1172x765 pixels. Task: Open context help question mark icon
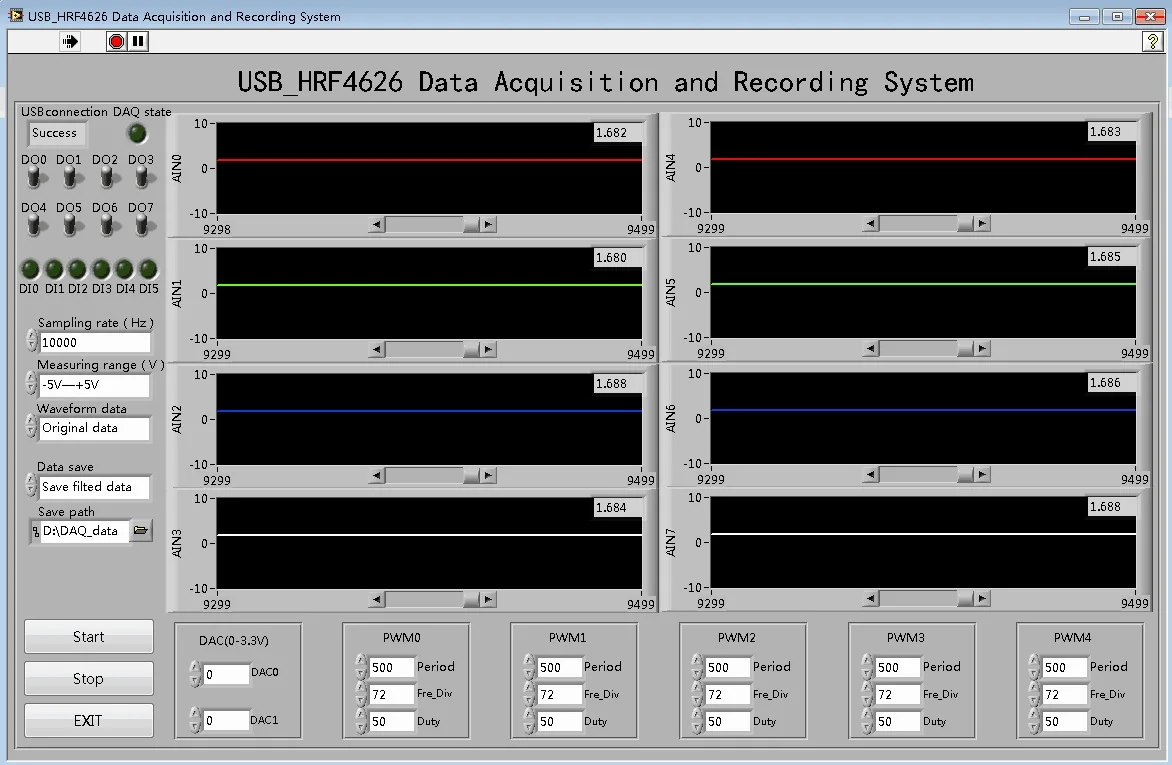[1152, 42]
